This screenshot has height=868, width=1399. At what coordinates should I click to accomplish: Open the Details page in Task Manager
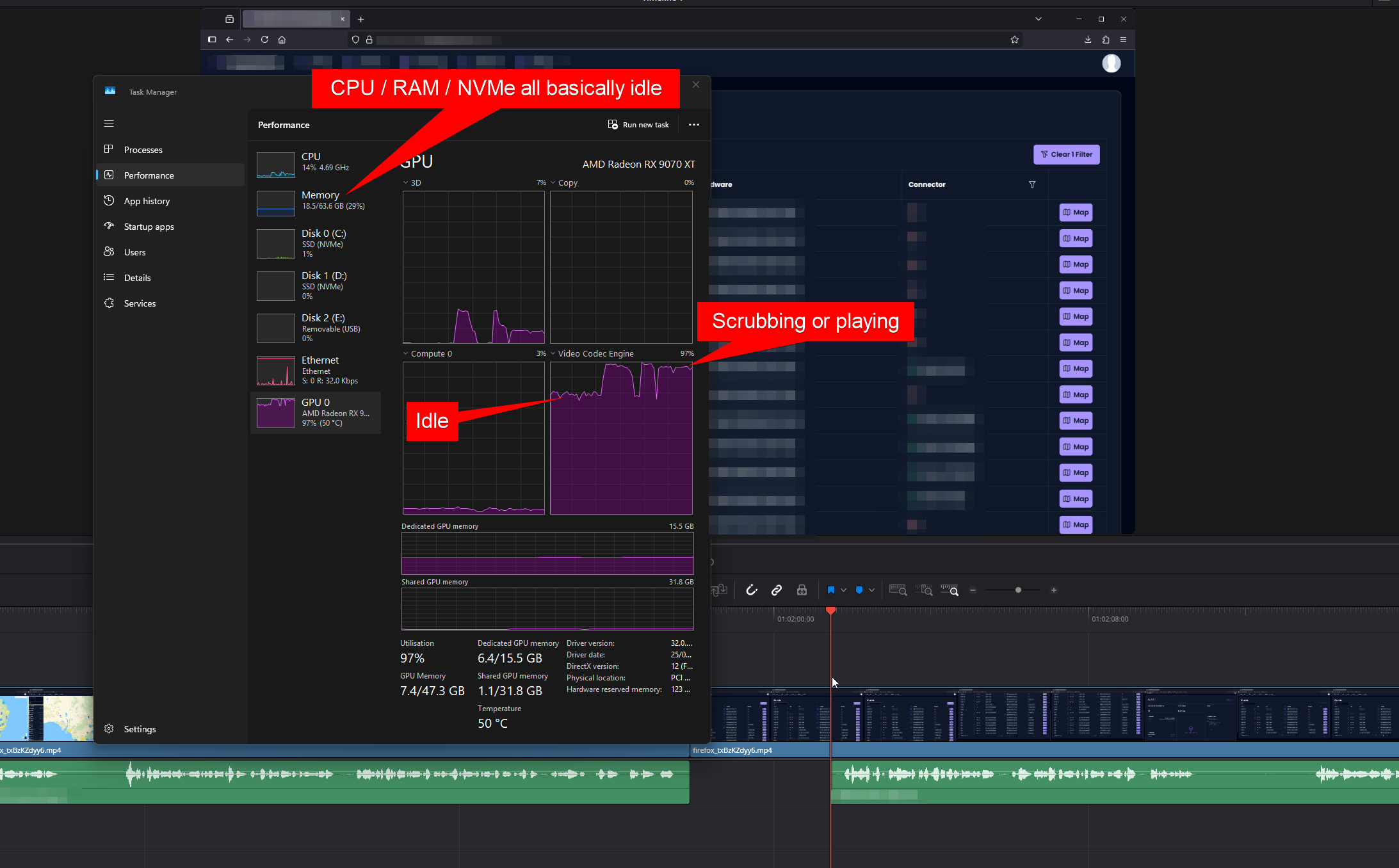pyautogui.click(x=170, y=278)
